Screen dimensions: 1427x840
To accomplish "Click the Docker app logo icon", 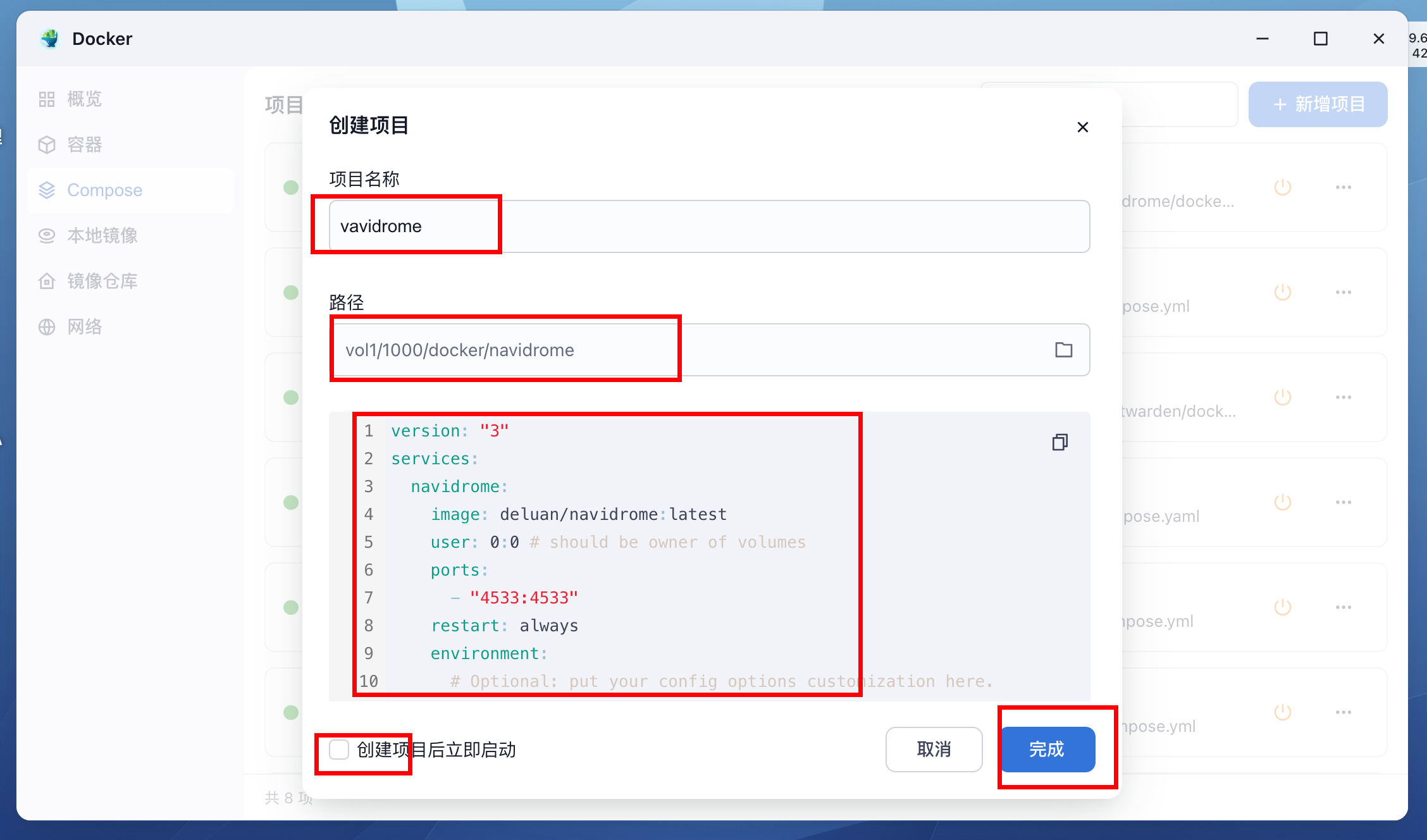I will point(49,39).
